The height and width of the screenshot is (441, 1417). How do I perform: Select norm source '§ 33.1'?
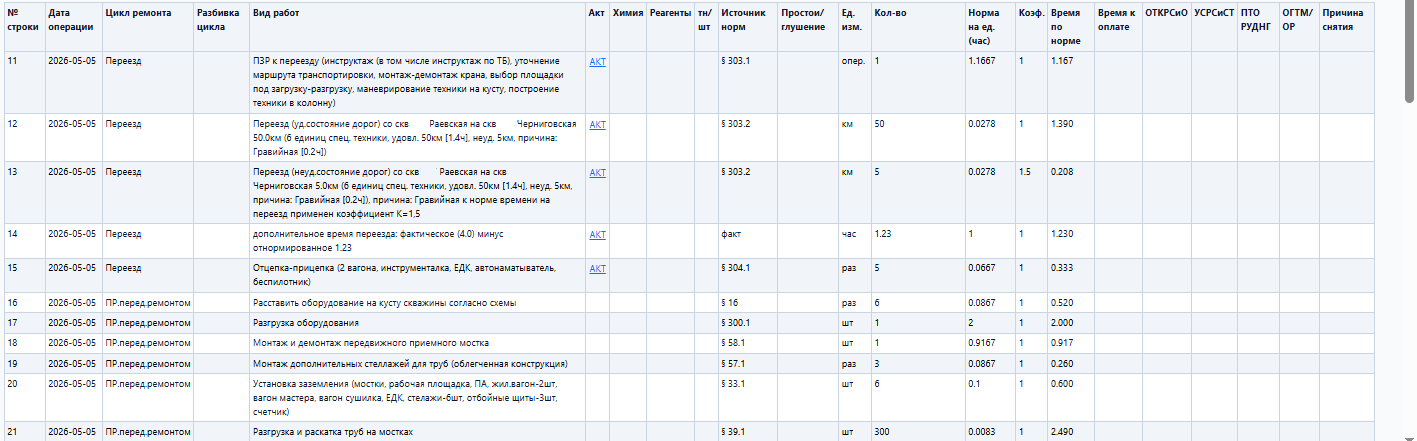pyautogui.click(x=747, y=397)
